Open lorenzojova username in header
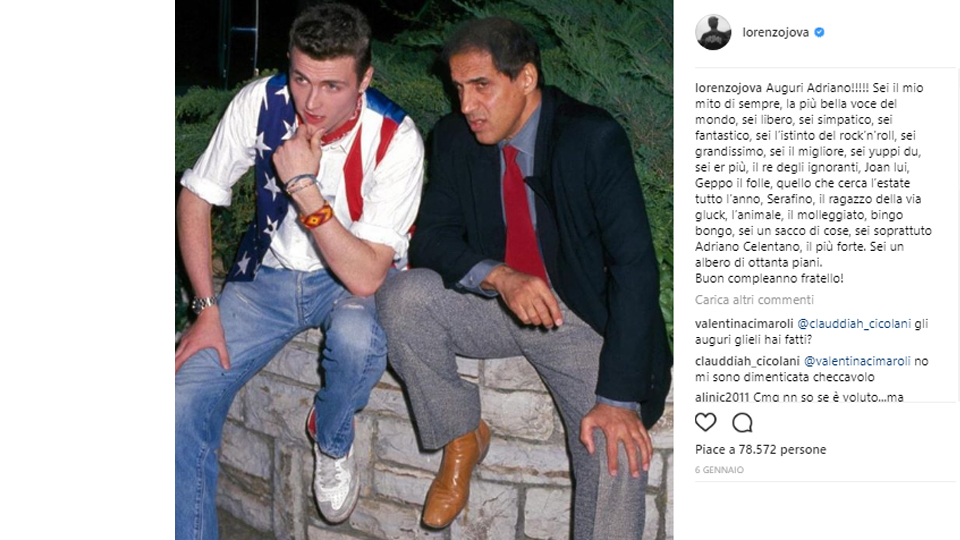This screenshot has width=960, height=540. pyautogui.click(x=776, y=32)
